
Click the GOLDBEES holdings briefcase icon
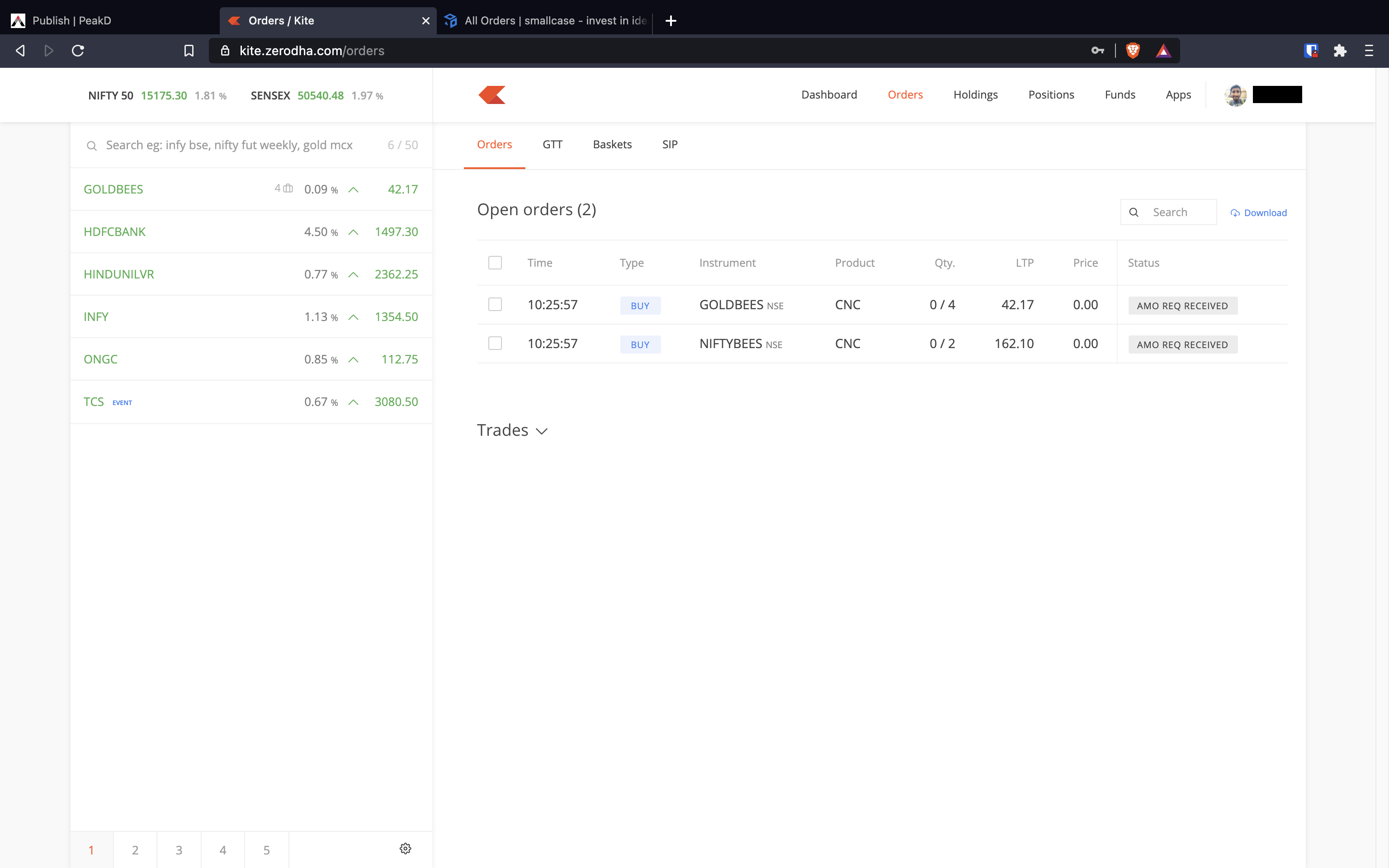(x=288, y=189)
